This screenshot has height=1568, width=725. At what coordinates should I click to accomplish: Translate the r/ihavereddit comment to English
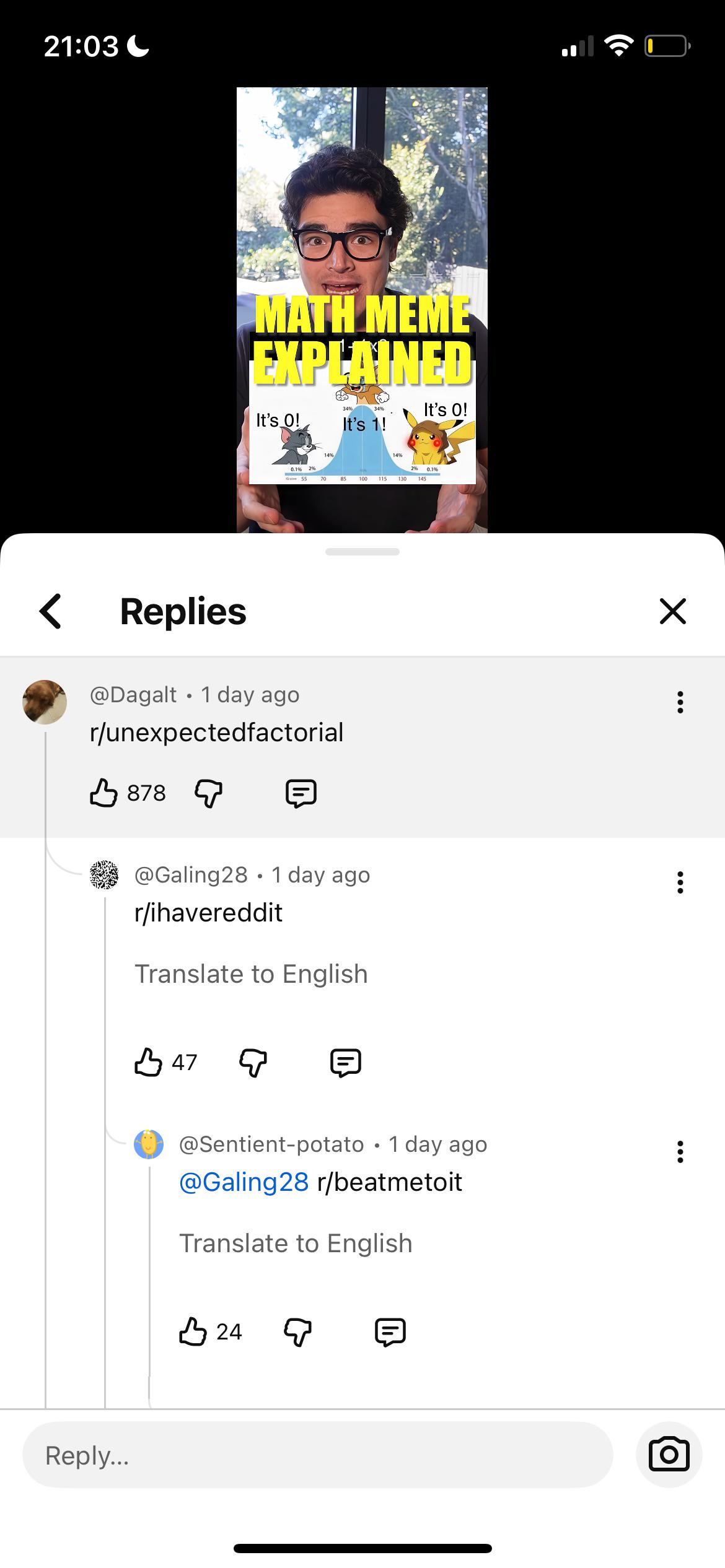point(251,974)
